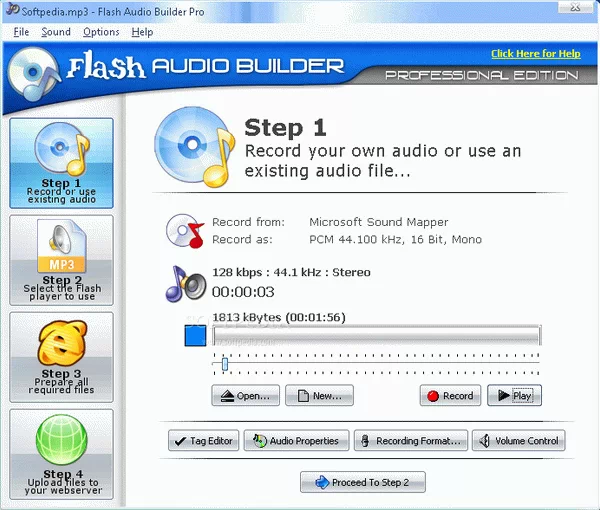This screenshot has width=600, height=510.
Task: Play the audio with the Play button
Action: click(514, 395)
